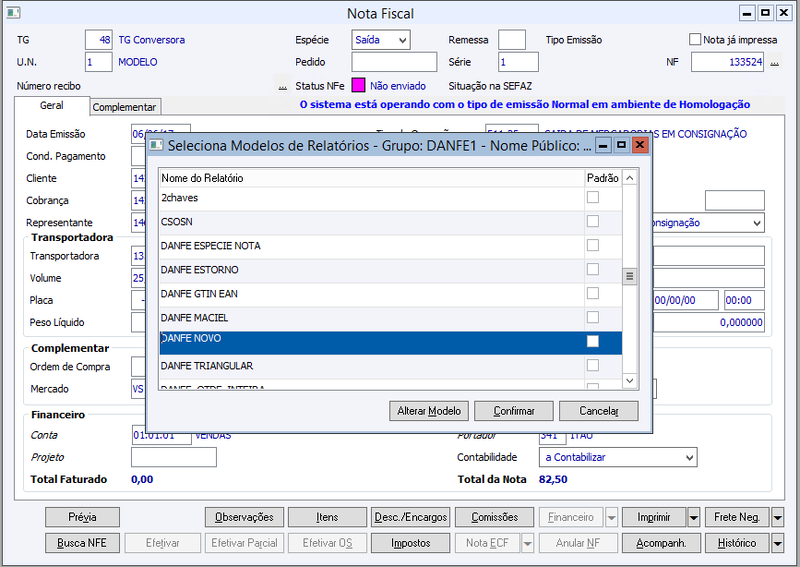Viewport: 800px width, 567px height.
Task: Click the TG code input field
Action: 98,40
